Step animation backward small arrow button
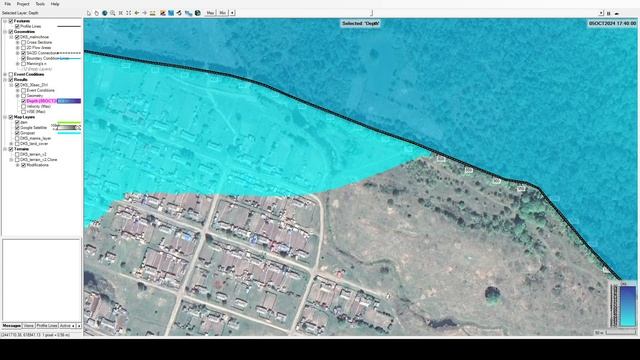Image resolution: width=640 pixels, height=360 pixels. point(232,13)
